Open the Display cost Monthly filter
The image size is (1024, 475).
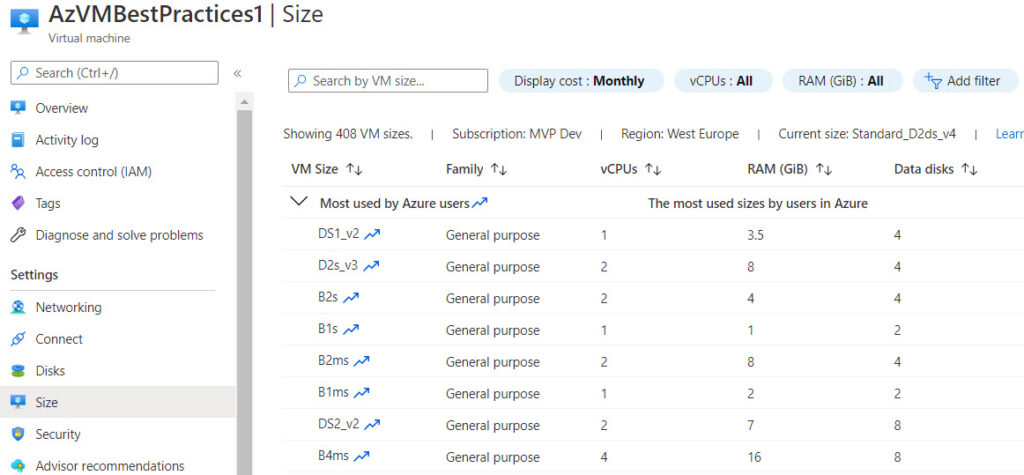581,81
